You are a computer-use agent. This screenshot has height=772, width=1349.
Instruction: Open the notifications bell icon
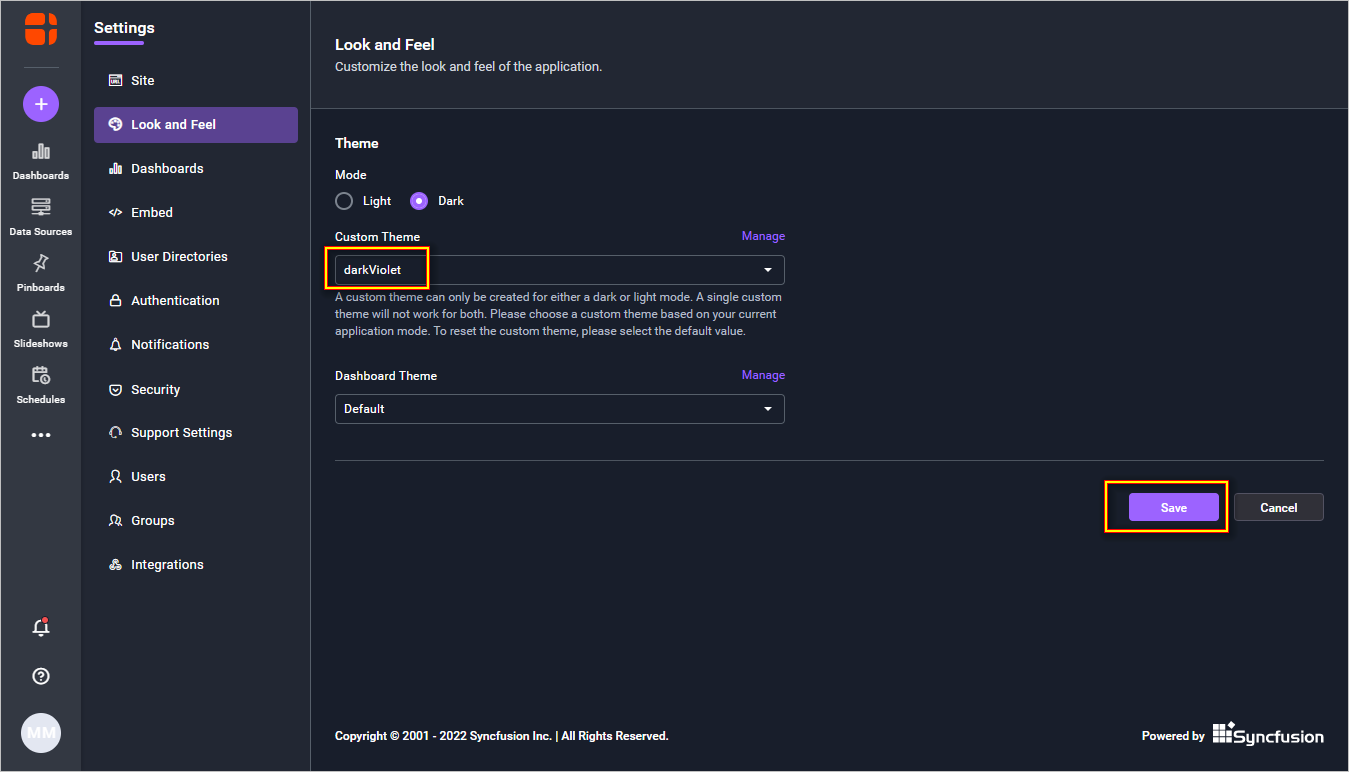(41, 628)
